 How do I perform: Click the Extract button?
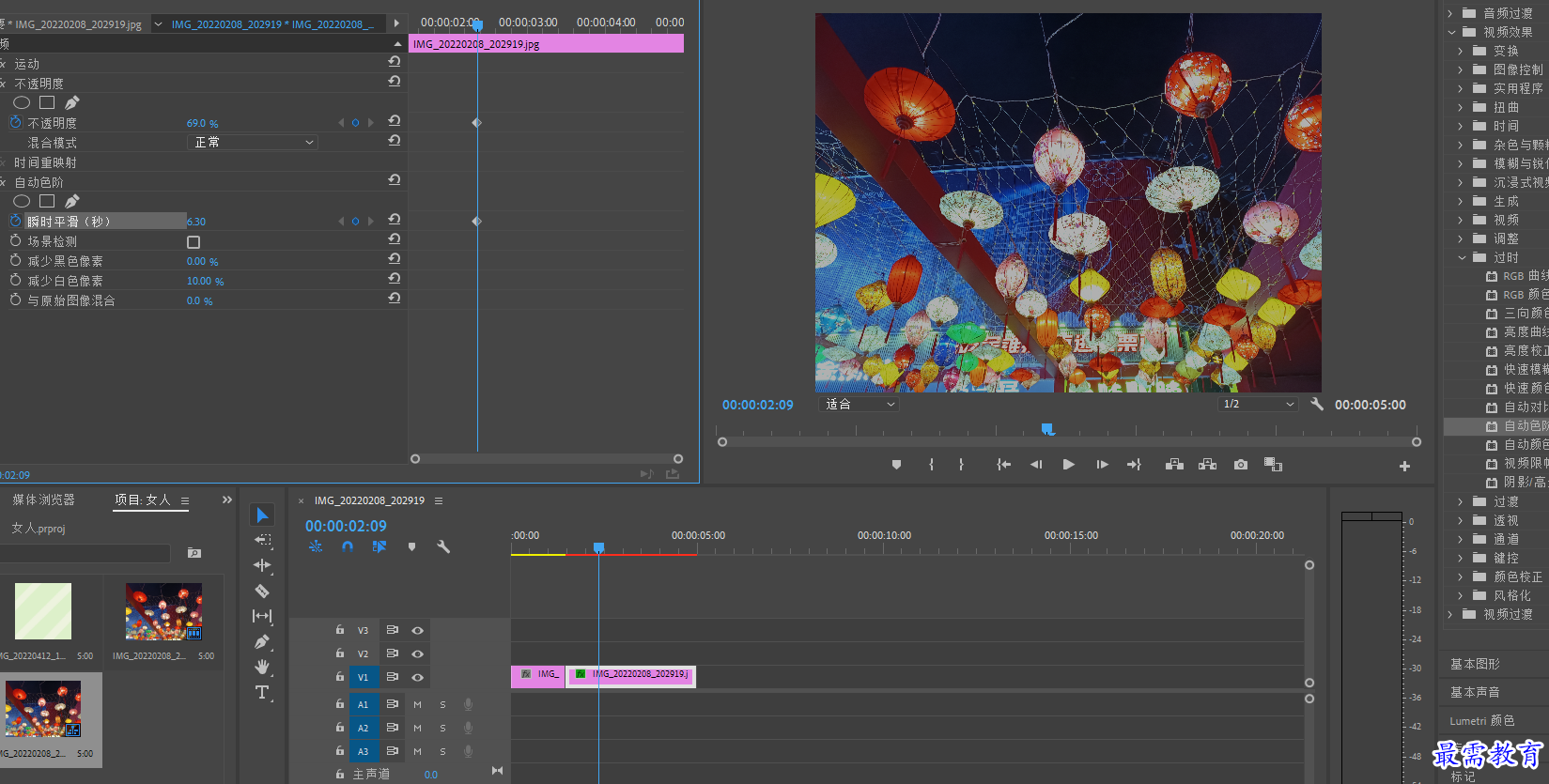pyautogui.click(x=1208, y=465)
